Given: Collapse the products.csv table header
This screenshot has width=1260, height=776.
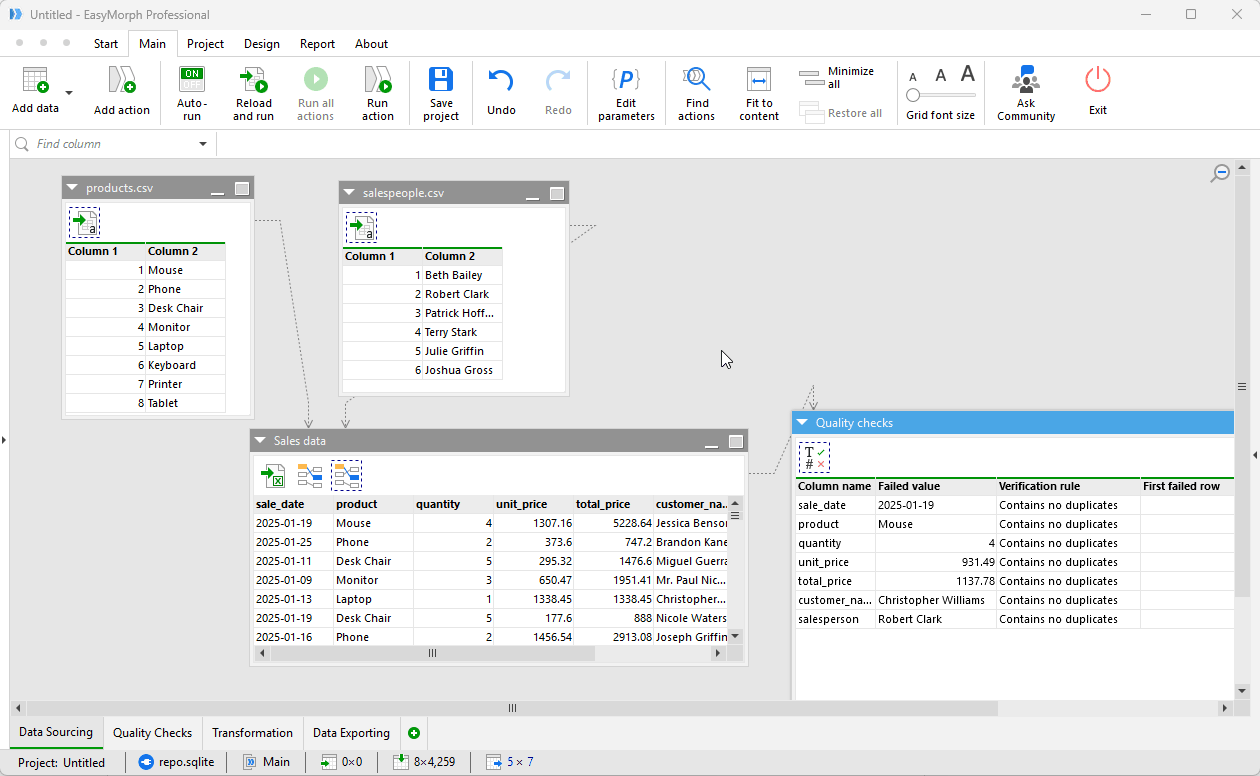Looking at the screenshot, I should [71, 186].
